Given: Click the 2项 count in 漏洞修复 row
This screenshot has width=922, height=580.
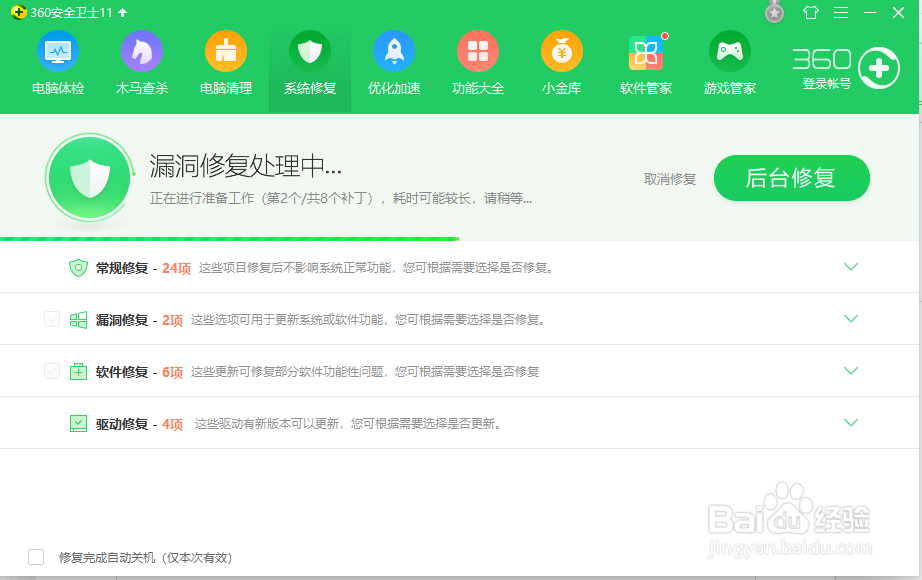Looking at the screenshot, I should coord(172,320).
